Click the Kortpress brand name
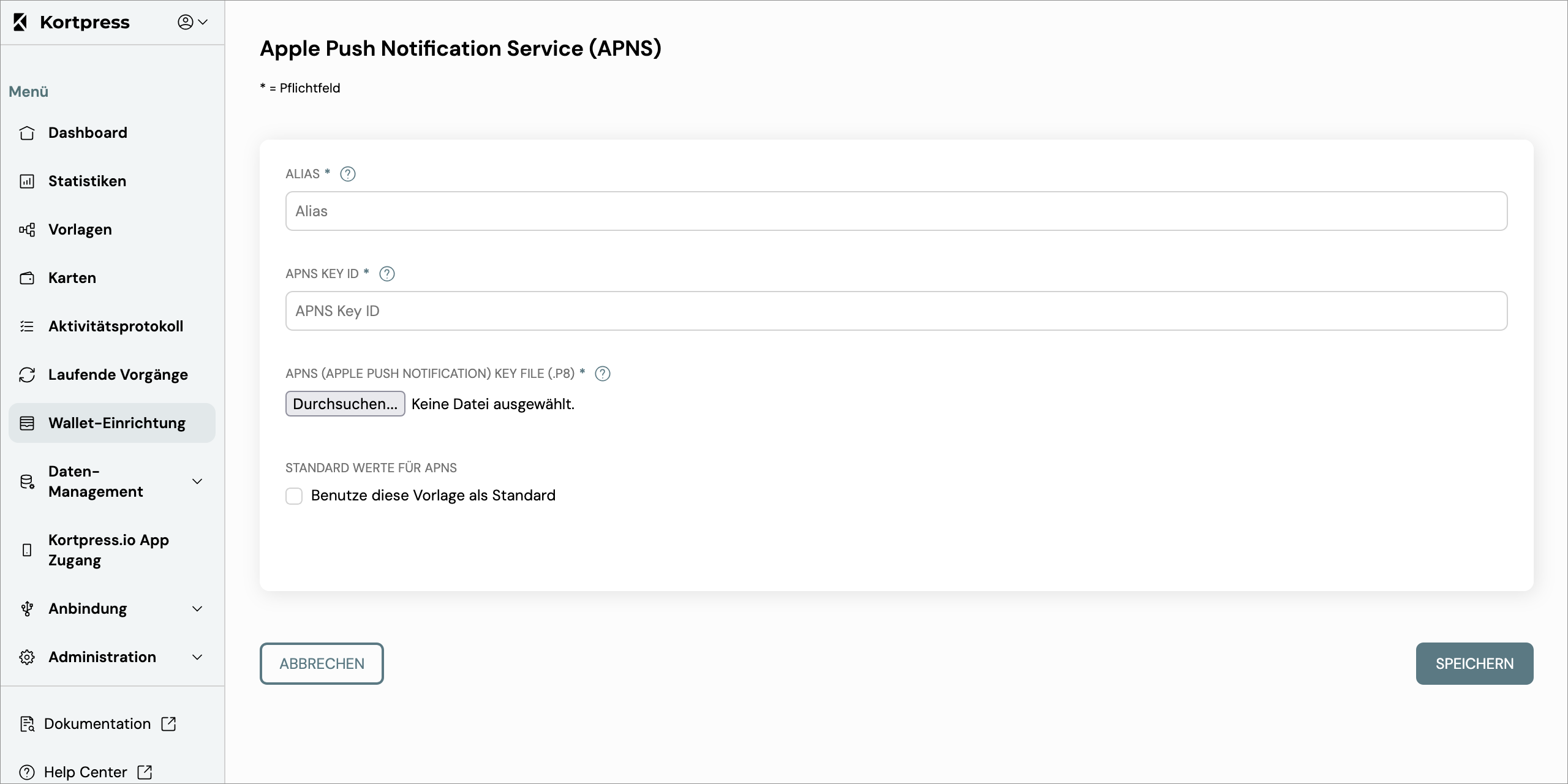 click(x=85, y=23)
